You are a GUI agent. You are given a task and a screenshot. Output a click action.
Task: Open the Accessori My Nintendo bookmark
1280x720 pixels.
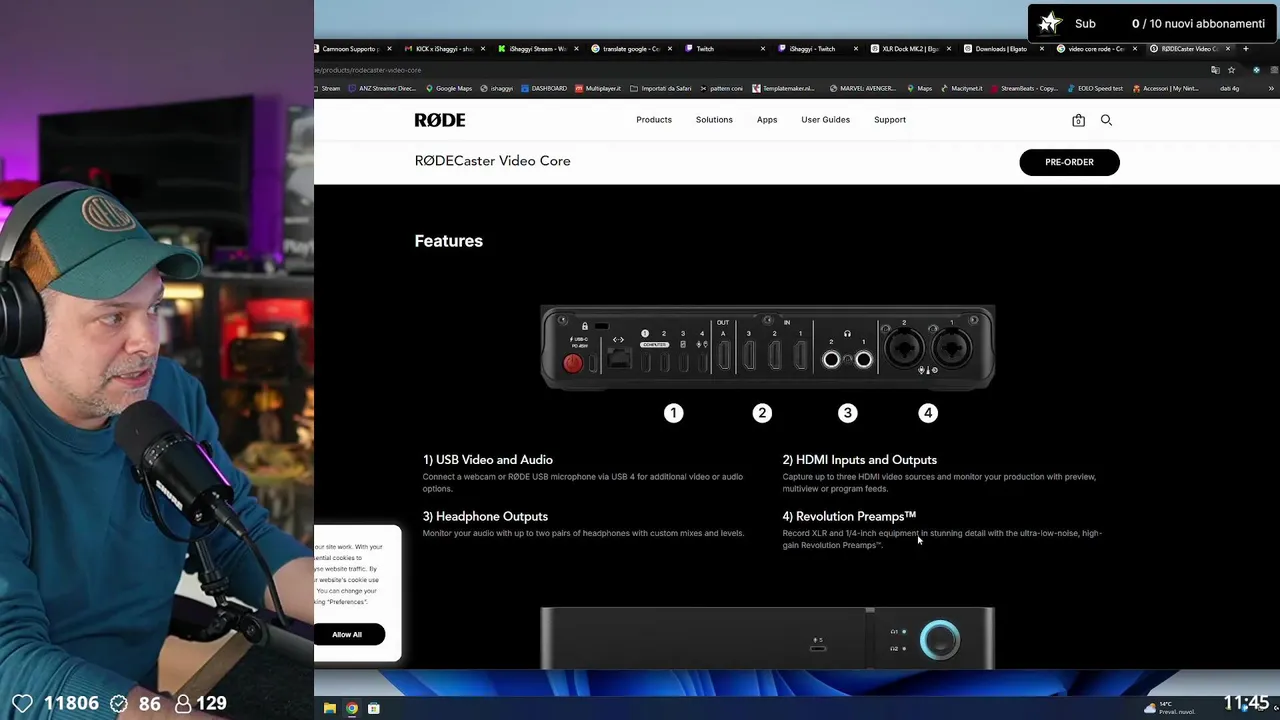(x=1166, y=88)
